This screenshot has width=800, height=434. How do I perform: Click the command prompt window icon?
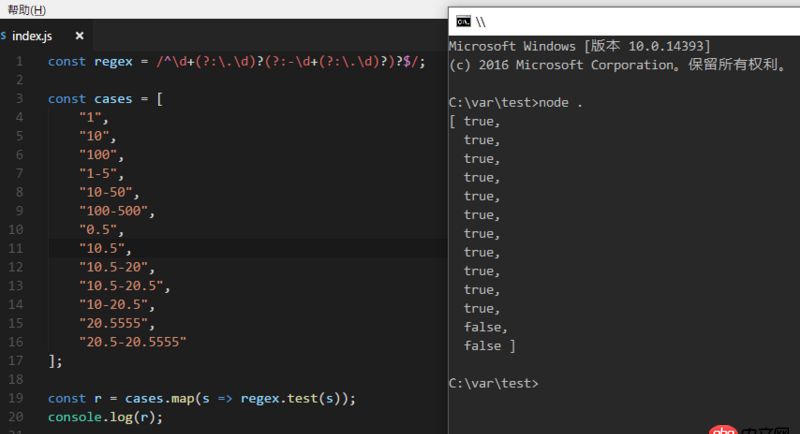pyautogui.click(x=463, y=20)
